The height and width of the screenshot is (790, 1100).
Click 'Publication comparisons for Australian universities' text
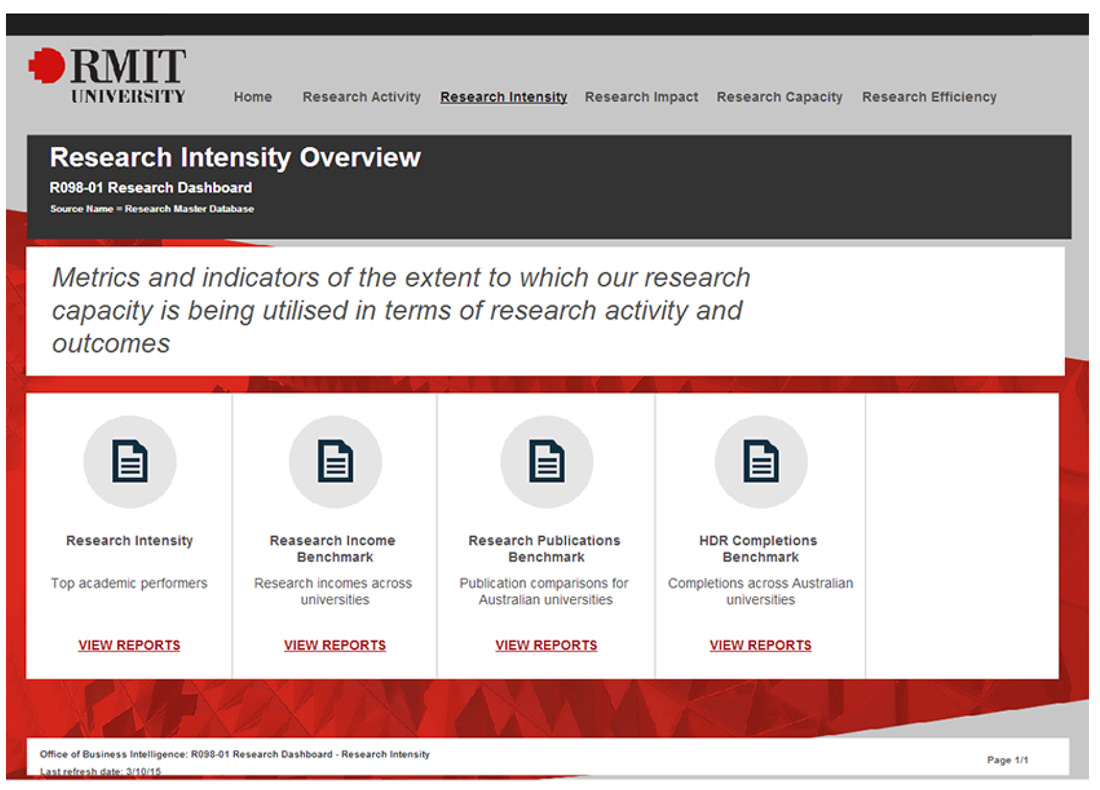pos(544,591)
